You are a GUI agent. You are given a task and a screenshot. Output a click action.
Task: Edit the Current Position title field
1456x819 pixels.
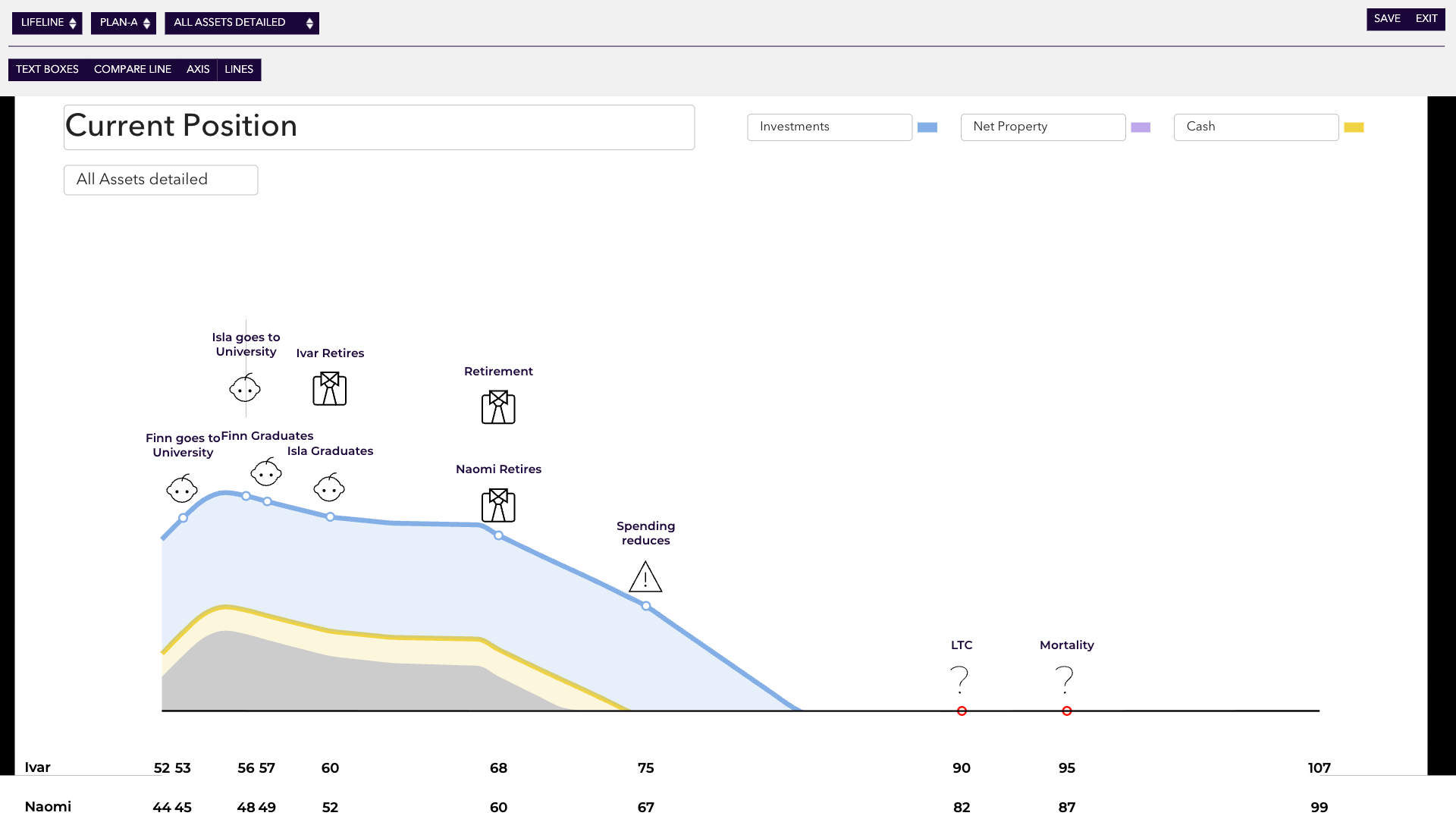pyautogui.click(x=379, y=127)
